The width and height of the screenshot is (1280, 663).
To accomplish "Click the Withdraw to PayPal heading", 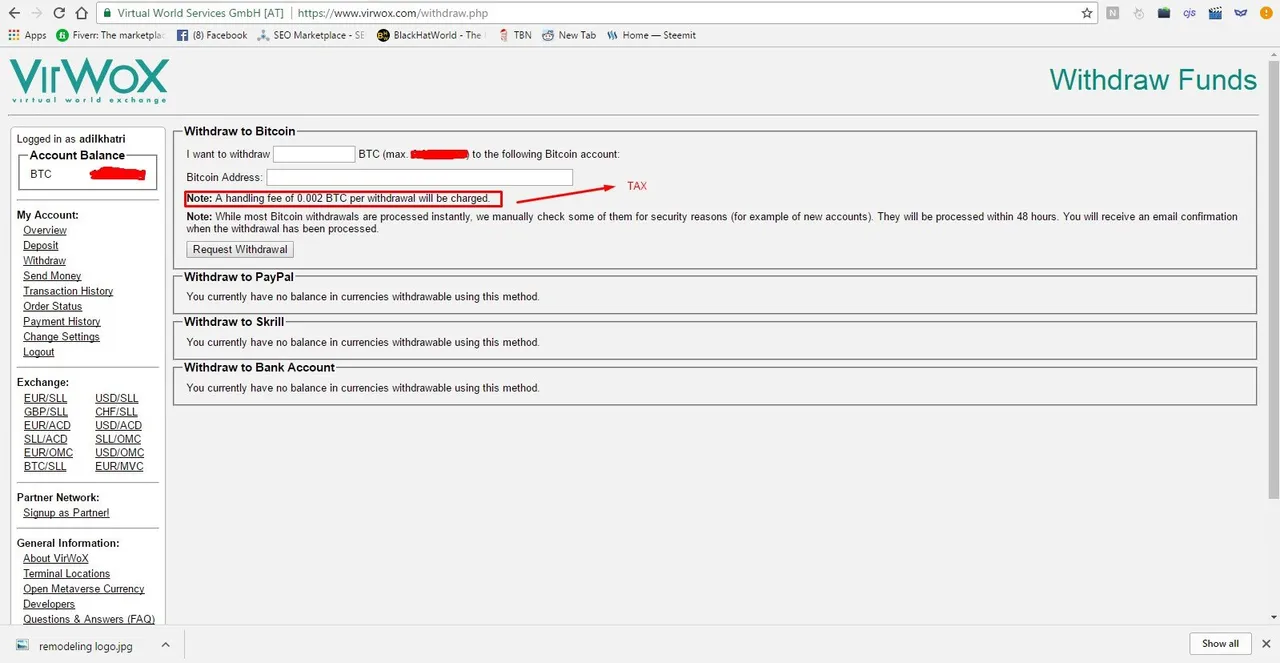I will [x=239, y=277].
